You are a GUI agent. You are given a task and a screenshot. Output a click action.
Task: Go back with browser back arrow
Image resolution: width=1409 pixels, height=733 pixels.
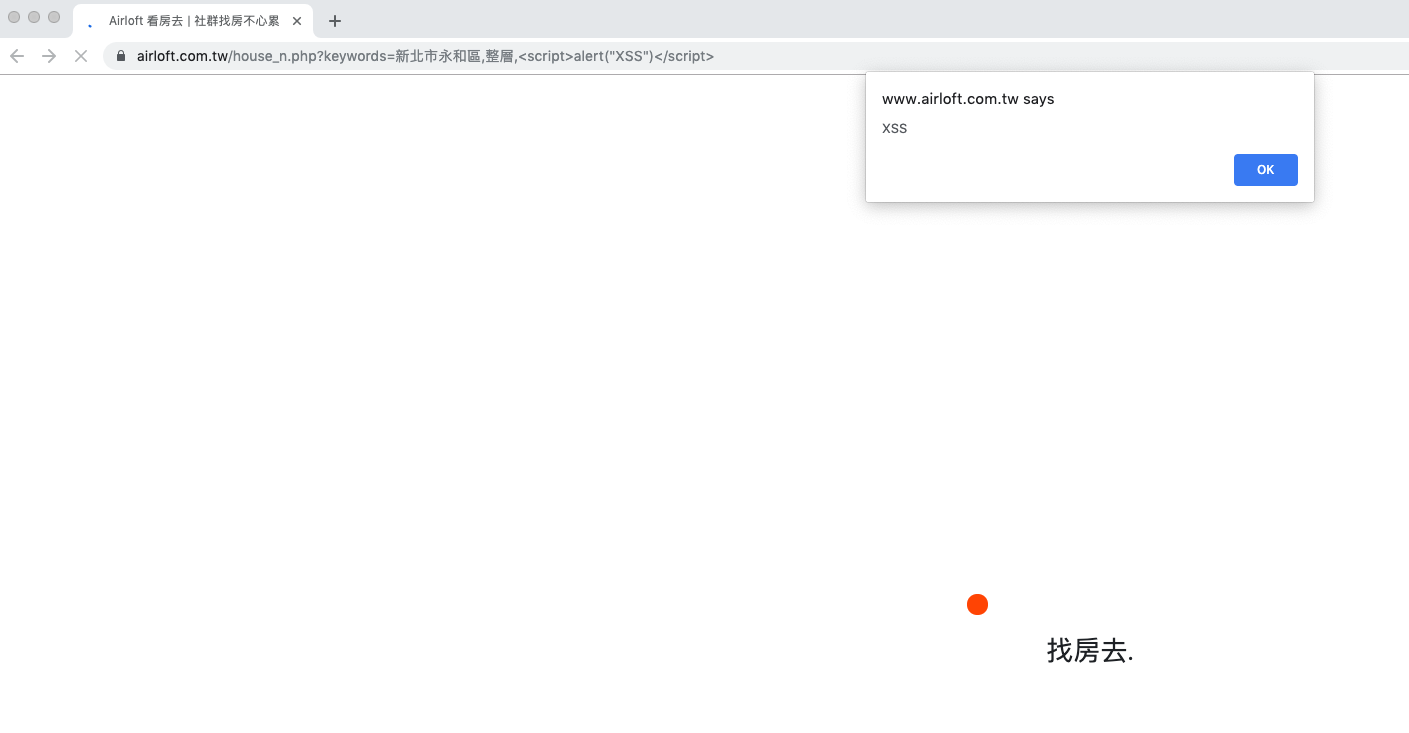[17, 56]
